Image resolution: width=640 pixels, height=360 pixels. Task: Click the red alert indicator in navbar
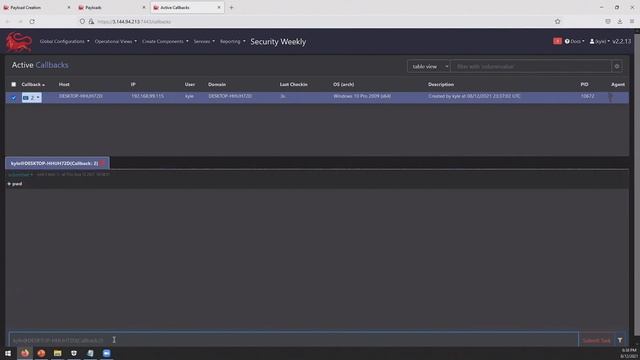coord(557,41)
